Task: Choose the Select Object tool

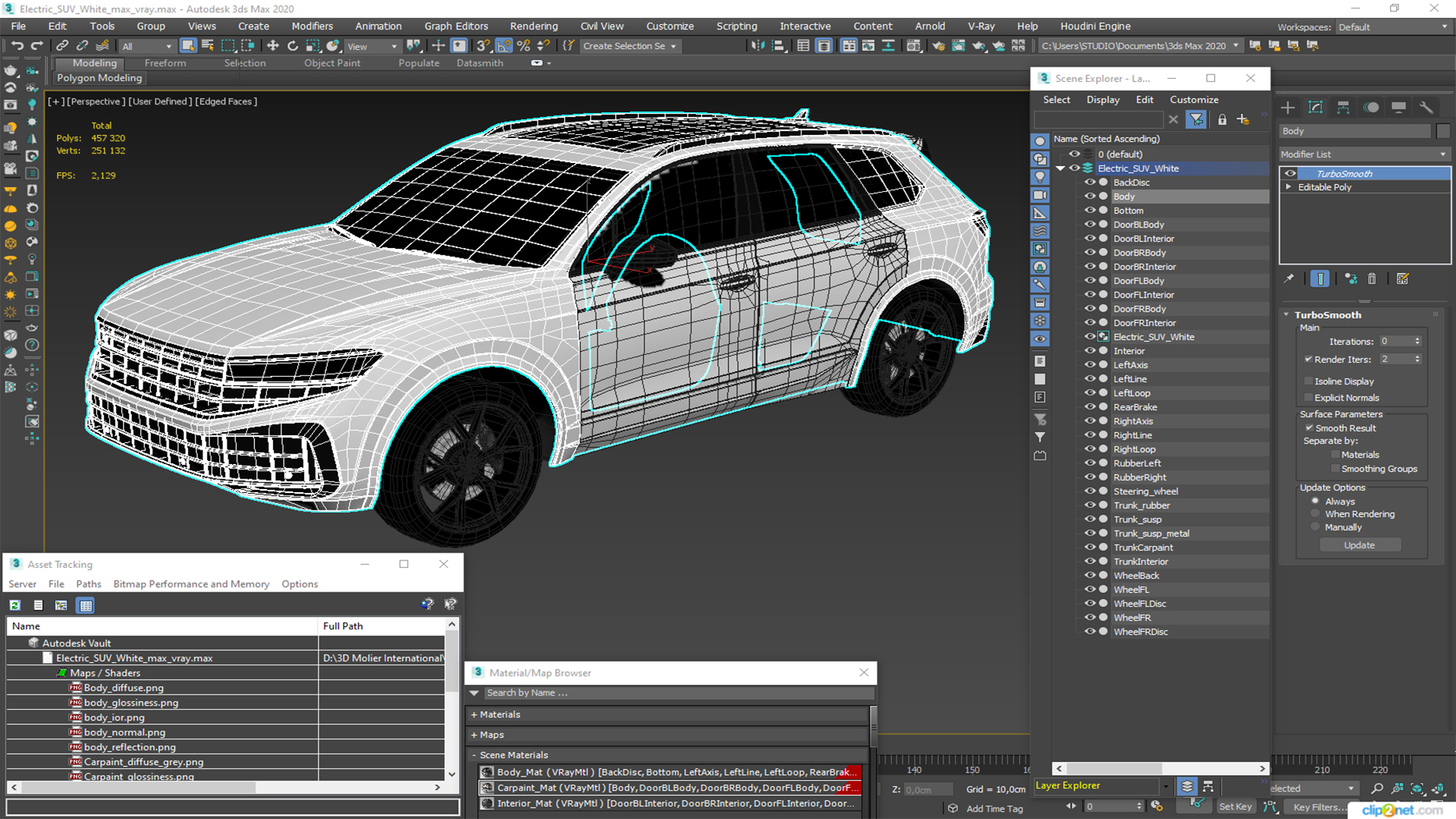Action: pos(188,45)
